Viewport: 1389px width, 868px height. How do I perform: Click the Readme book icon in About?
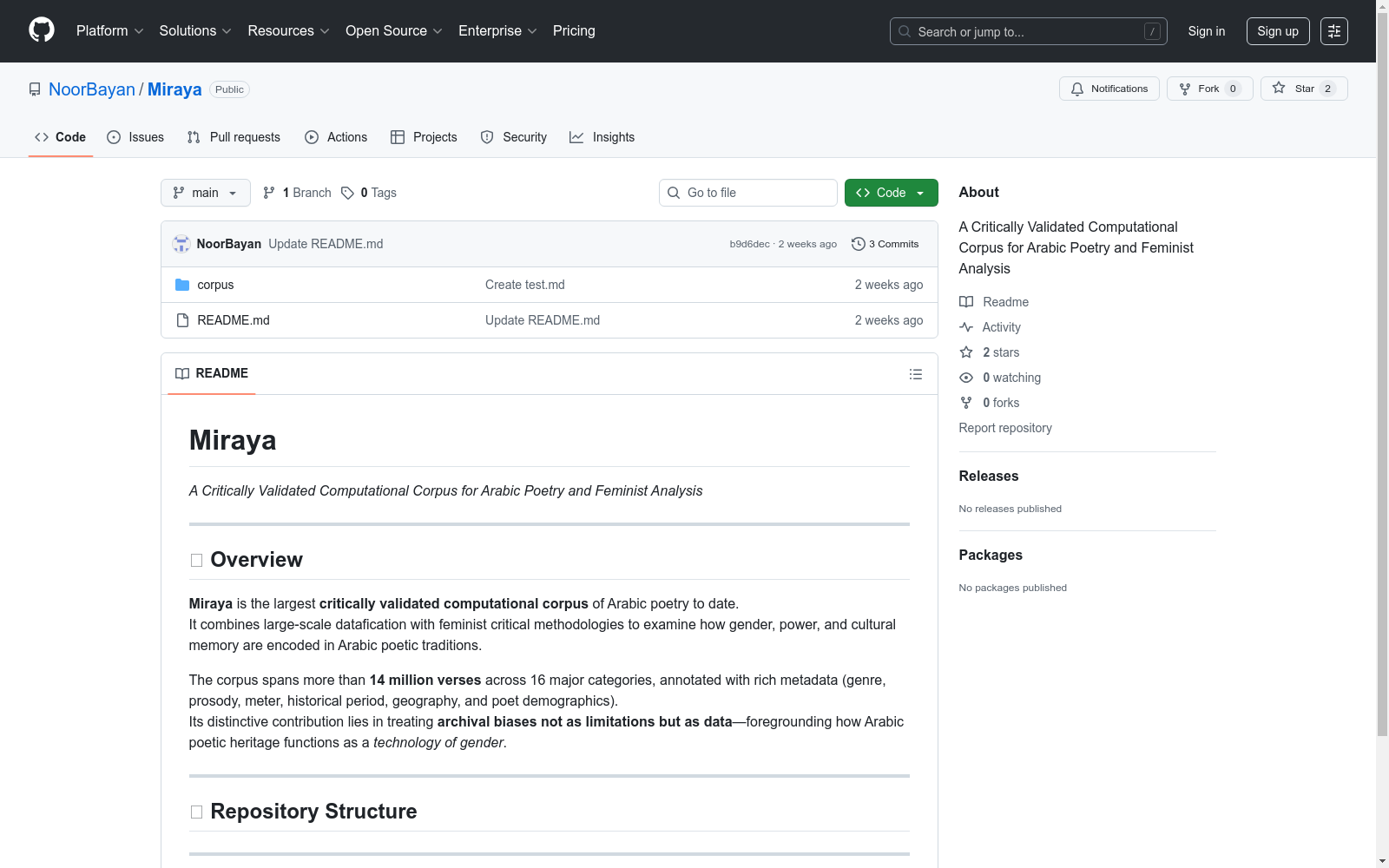[966, 302]
